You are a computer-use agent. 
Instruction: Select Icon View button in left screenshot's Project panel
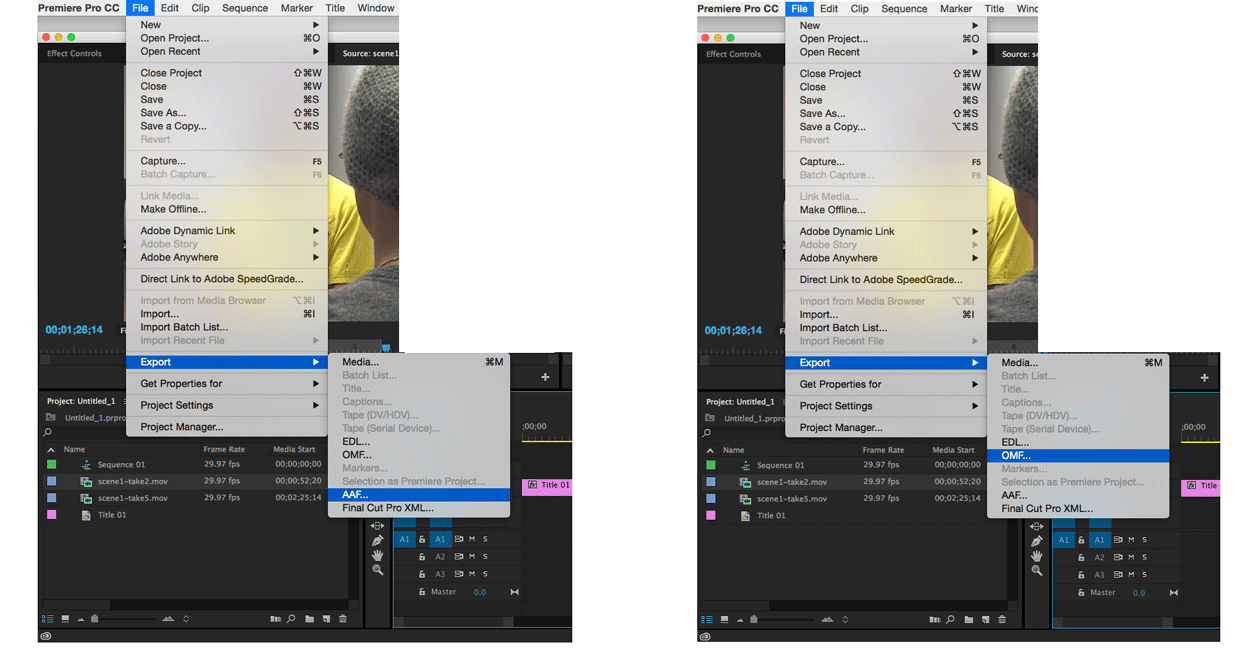(65, 619)
